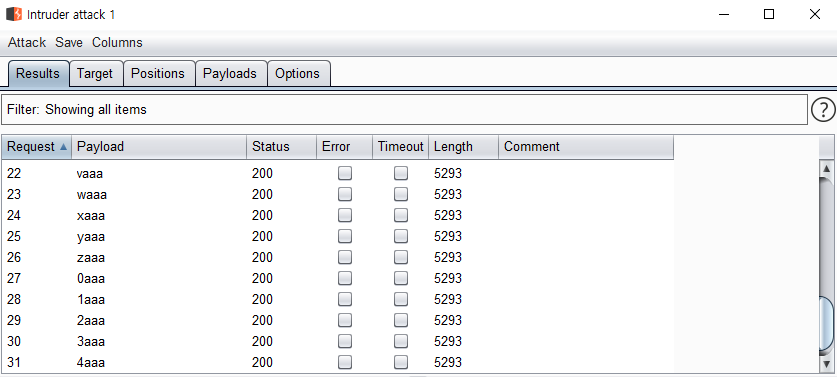Toggle Error checkbox for request 23
Image resolution: width=837 pixels, height=377 pixels.
345,194
